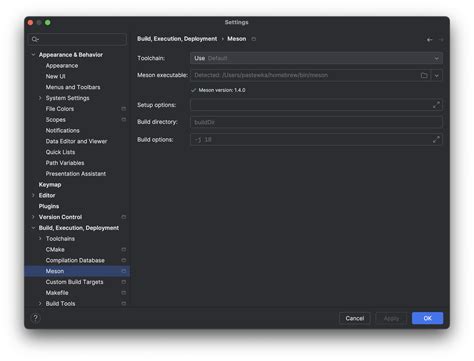Confirm settings with the OK button

pyautogui.click(x=427, y=318)
